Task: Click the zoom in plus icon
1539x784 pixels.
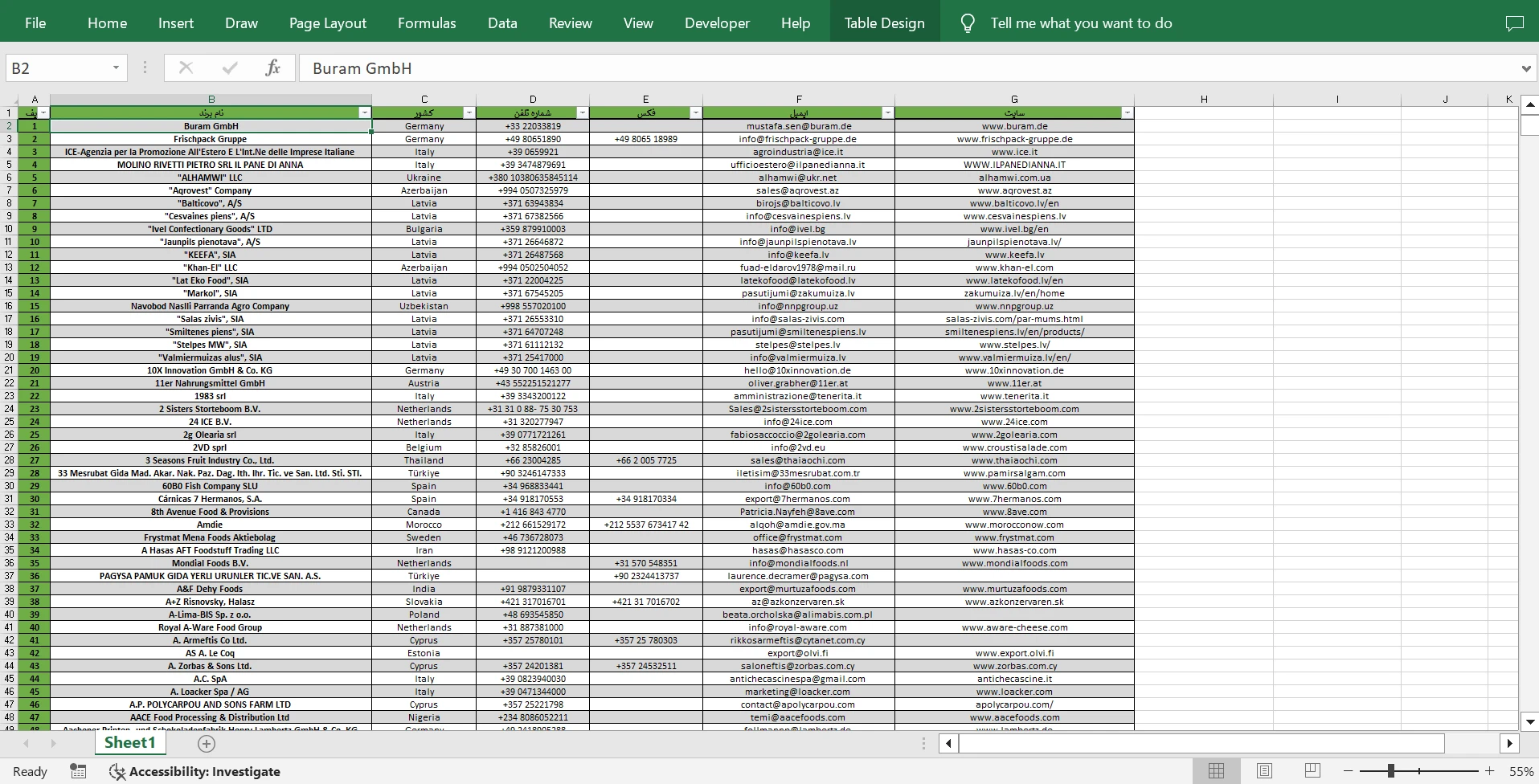Action: coord(1489,771)
